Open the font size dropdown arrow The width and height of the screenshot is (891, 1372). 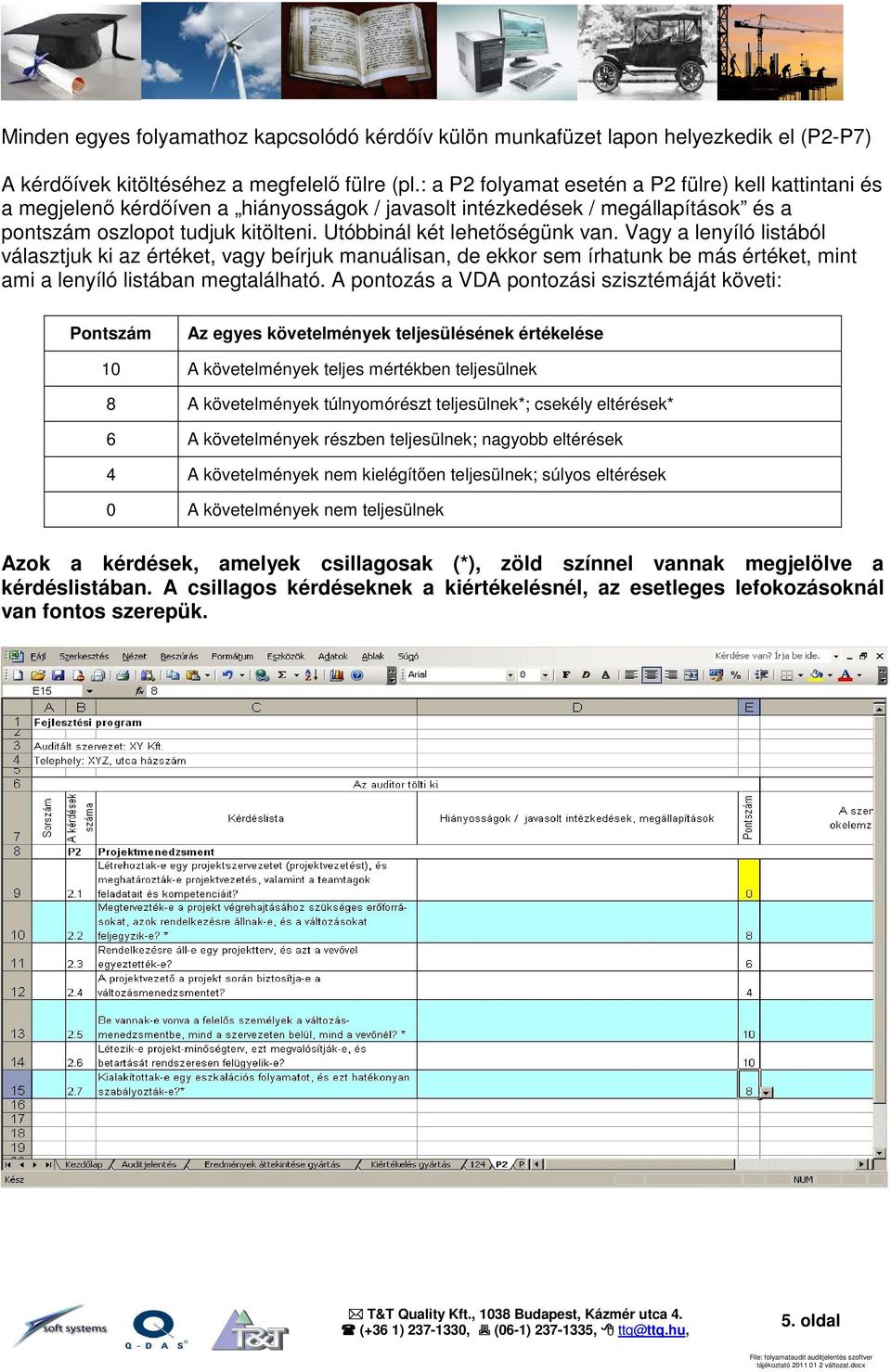(545, 675)
